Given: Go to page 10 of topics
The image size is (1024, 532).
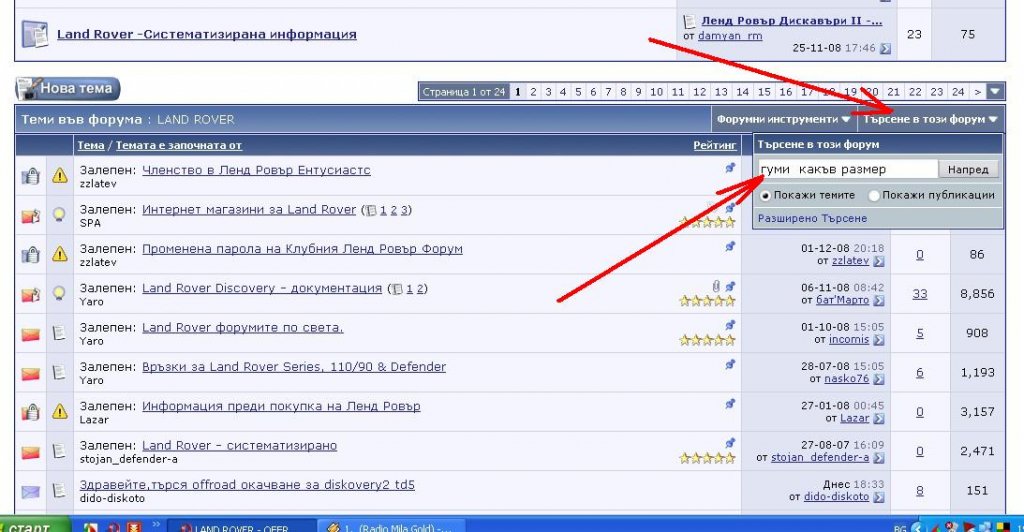Looking at the screenshot, I should tap(656, 92).
